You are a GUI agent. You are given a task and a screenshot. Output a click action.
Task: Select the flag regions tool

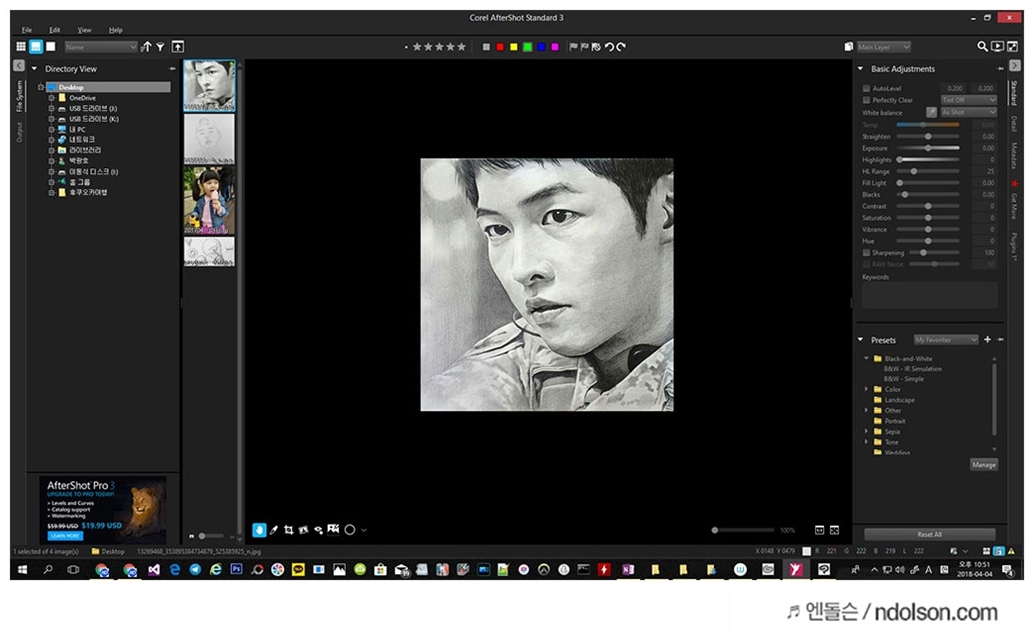point(333,529)
